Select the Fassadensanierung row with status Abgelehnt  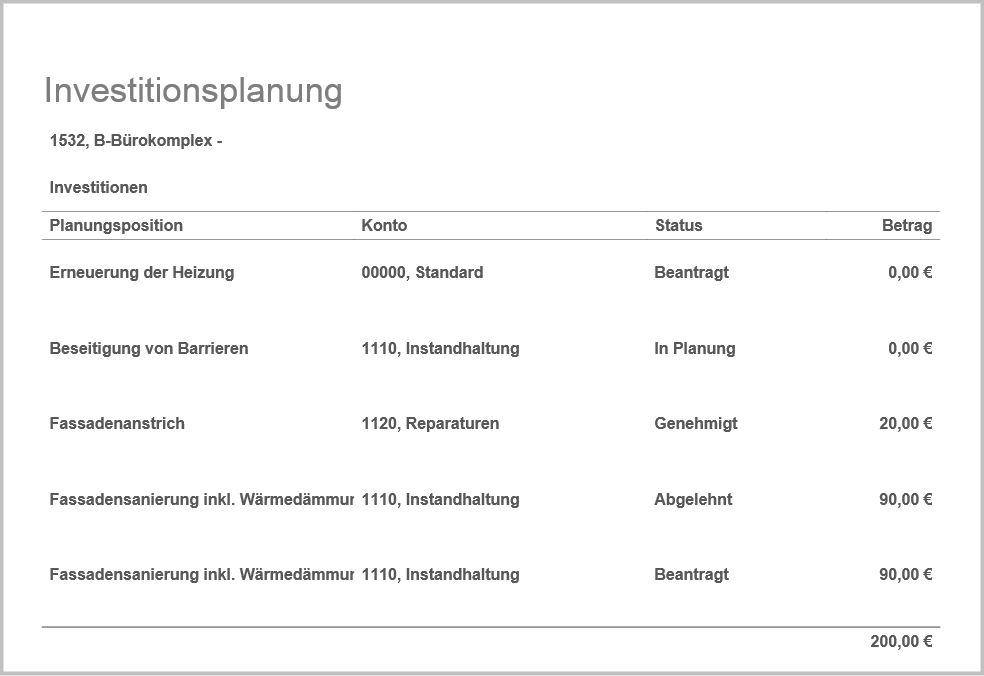point(200,500)
